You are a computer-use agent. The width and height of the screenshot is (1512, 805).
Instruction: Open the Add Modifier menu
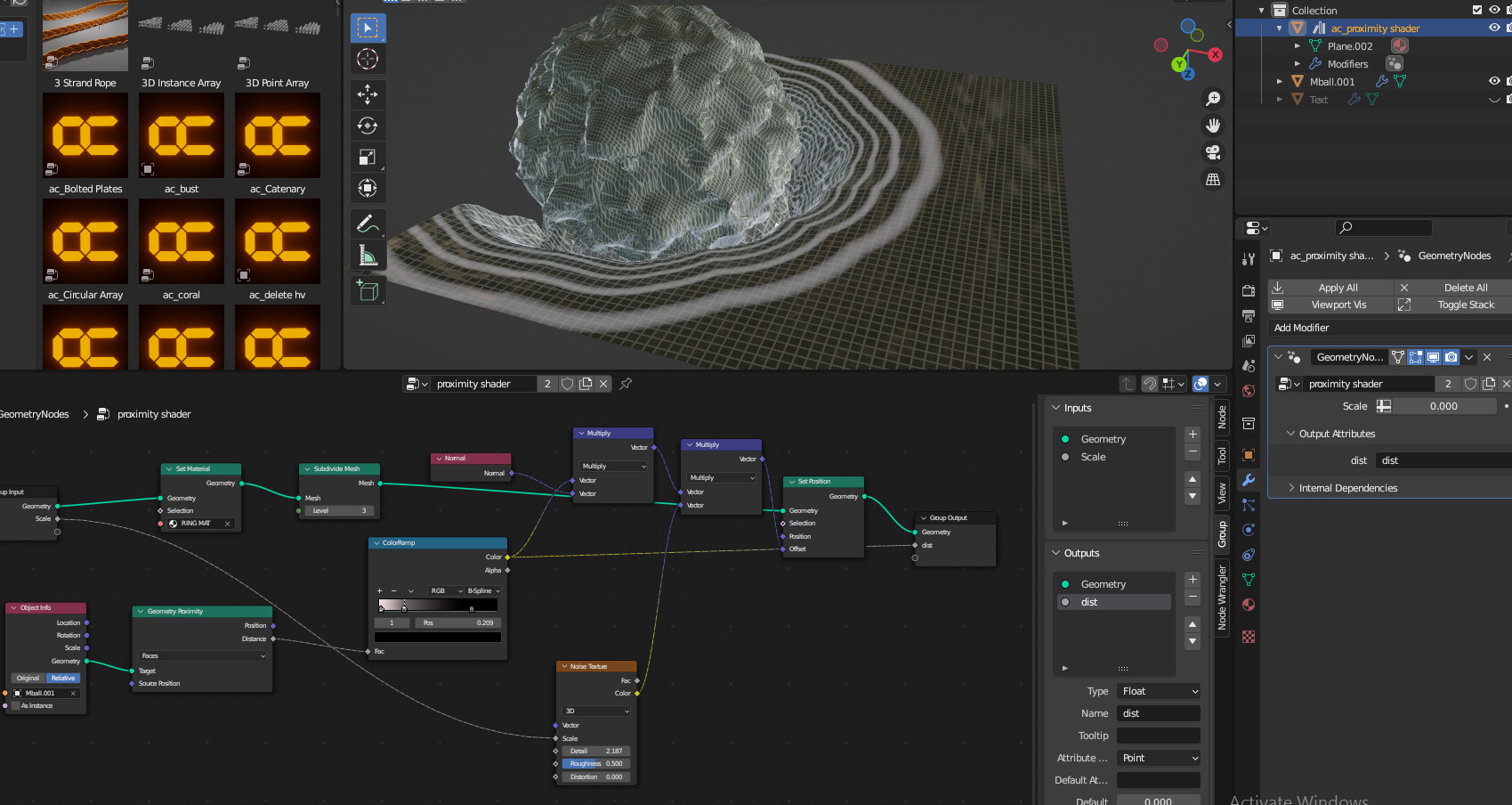click(x=1390, y=328)
